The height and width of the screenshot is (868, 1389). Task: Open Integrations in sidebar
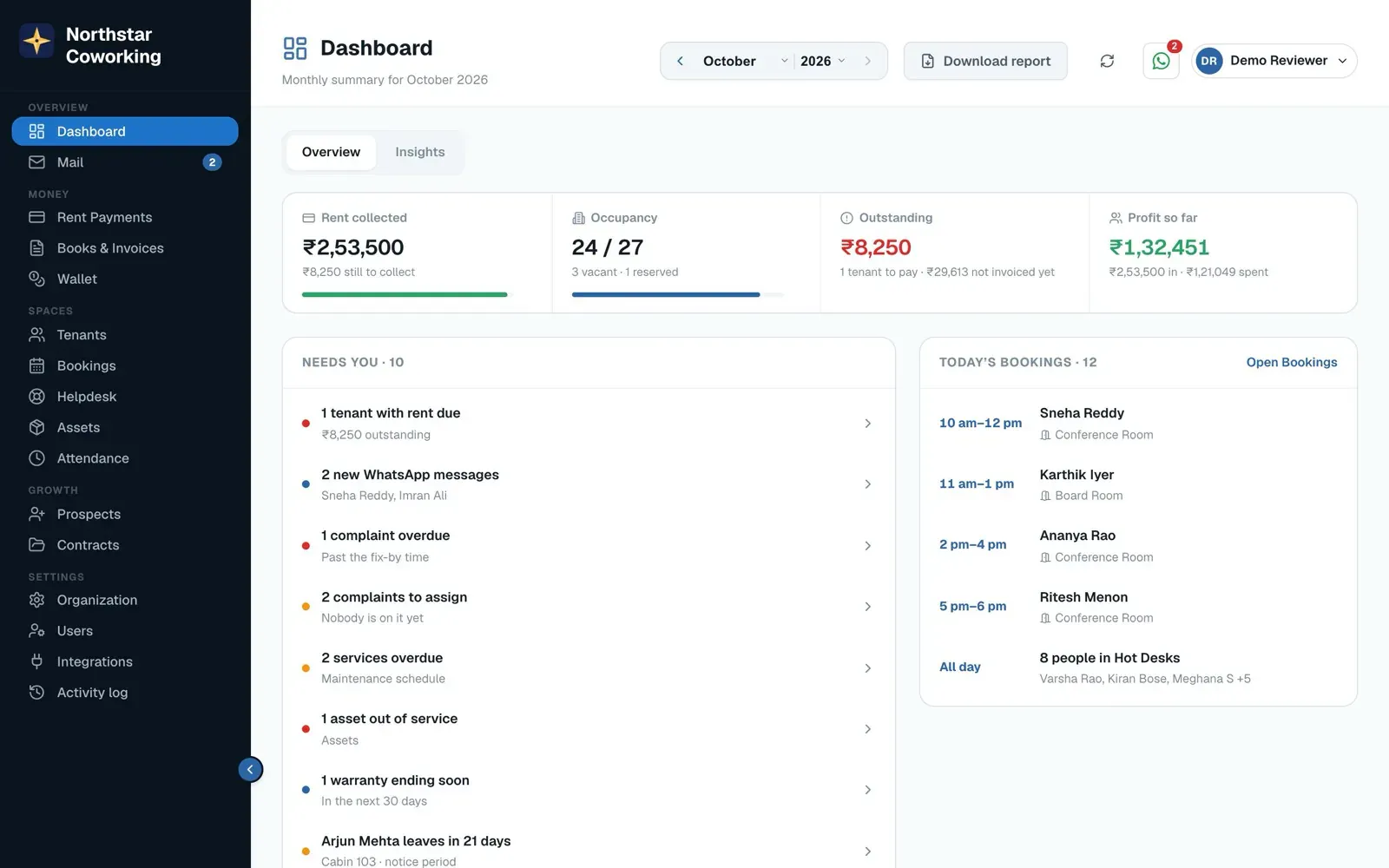(x=125, y=661)
